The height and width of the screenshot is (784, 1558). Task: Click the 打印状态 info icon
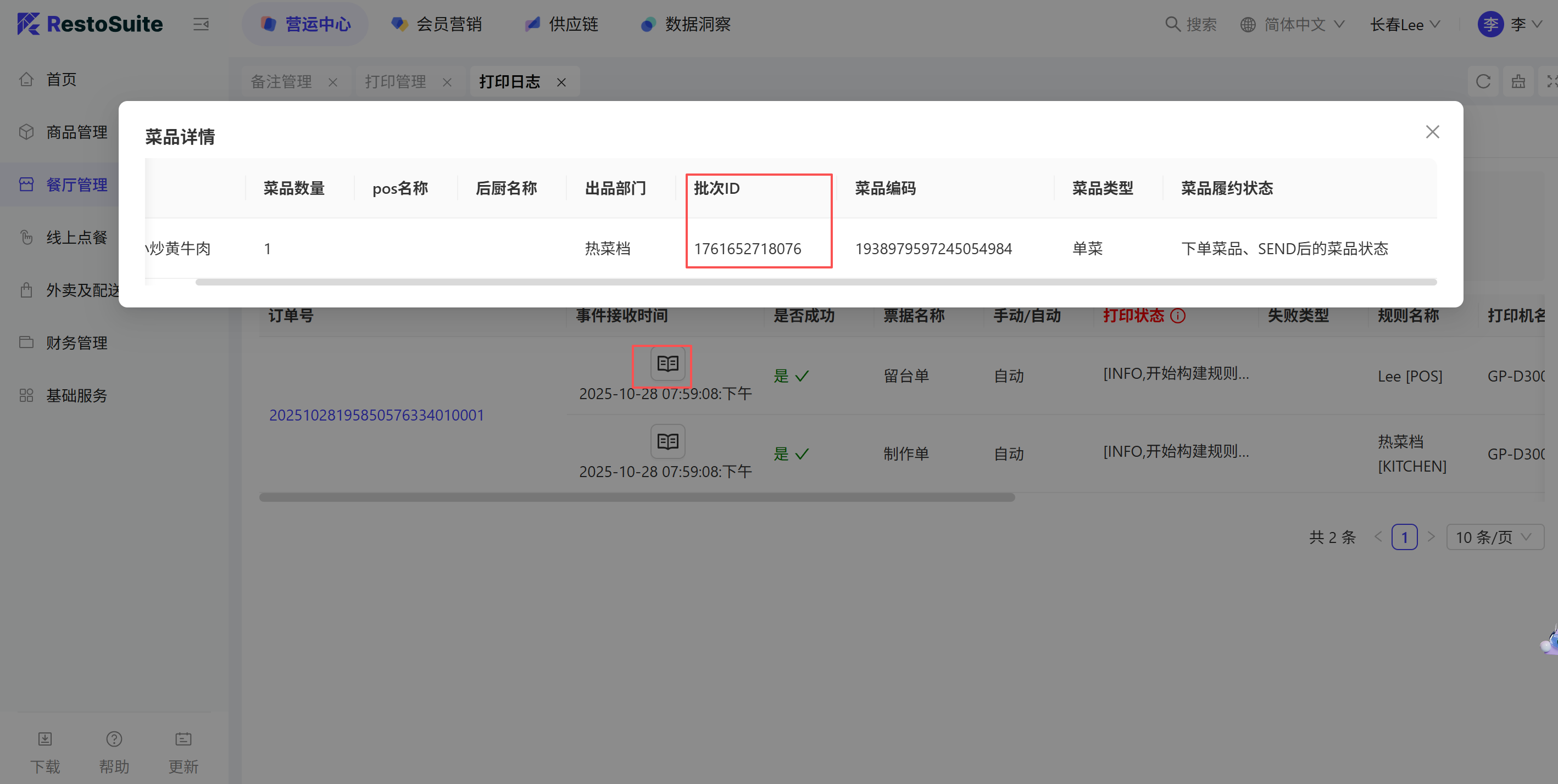pyautogui.click(x=1178, y=316)
